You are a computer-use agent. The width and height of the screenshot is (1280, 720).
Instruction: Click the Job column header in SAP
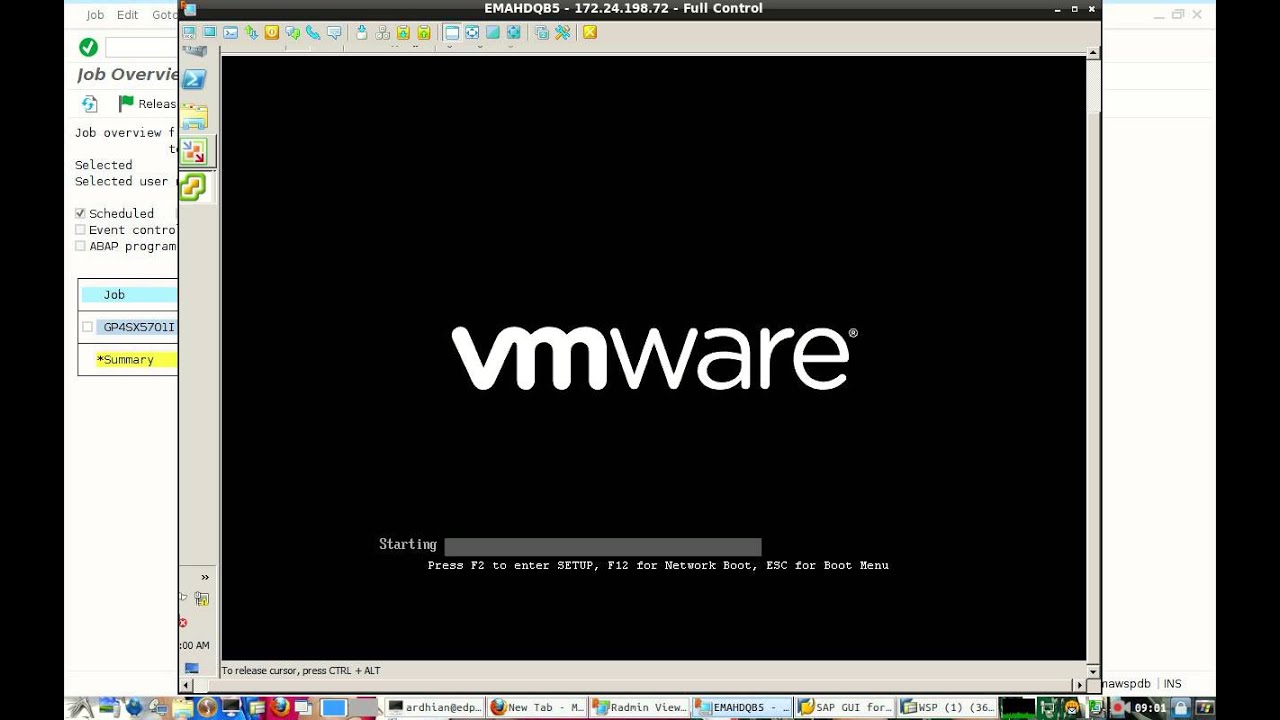(x=129, y=295)
